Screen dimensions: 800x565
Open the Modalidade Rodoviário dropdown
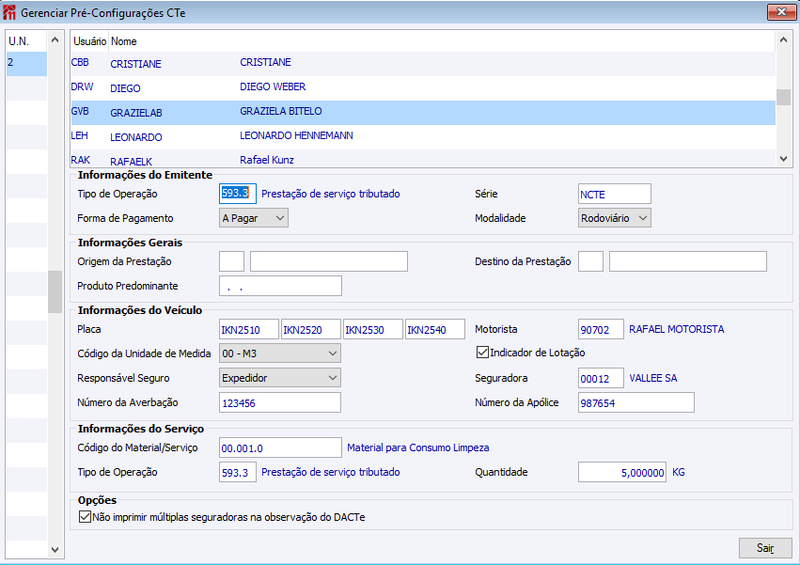coord(614,218)
